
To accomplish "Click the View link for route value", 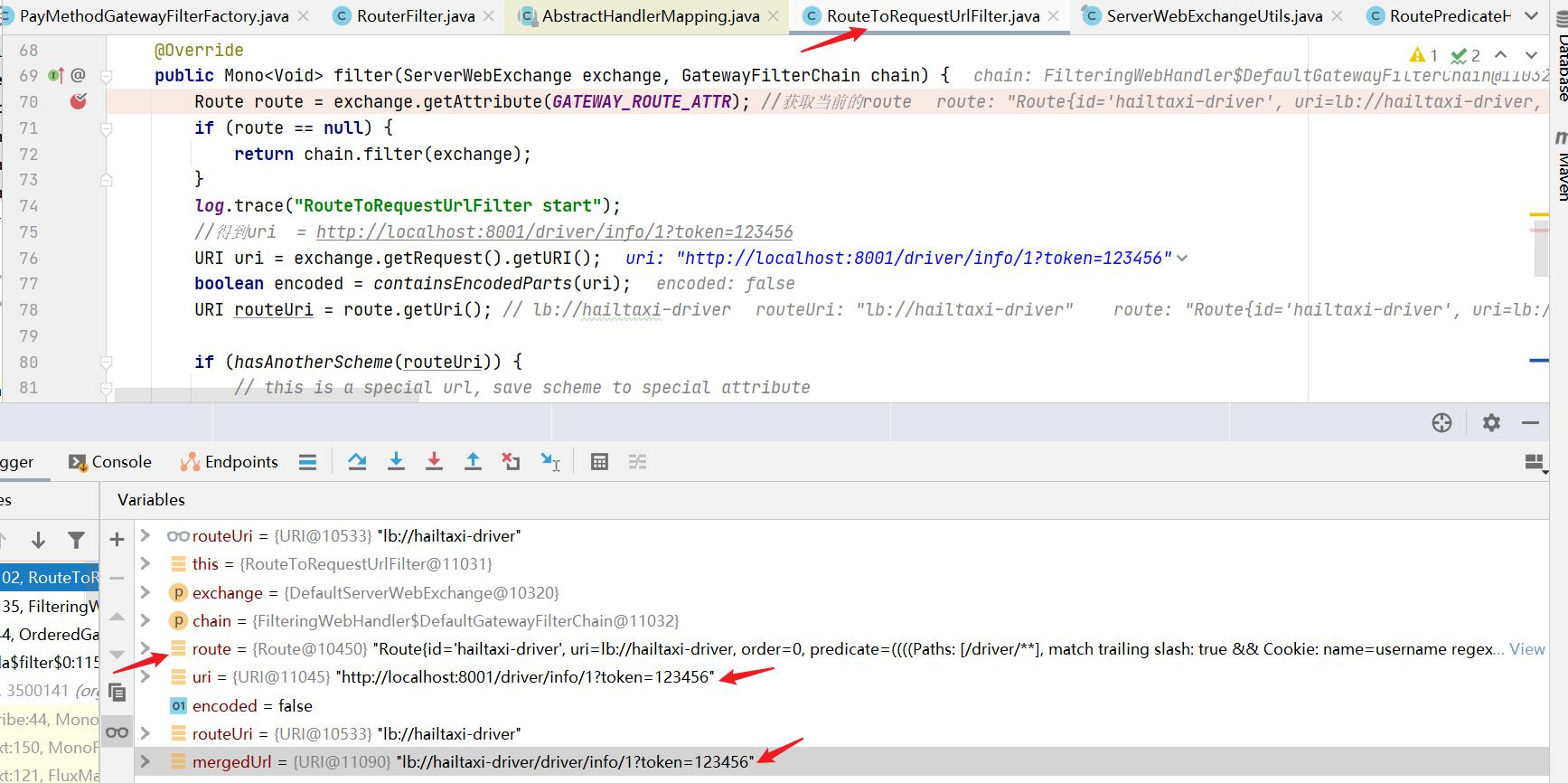I will [1526, 649].
